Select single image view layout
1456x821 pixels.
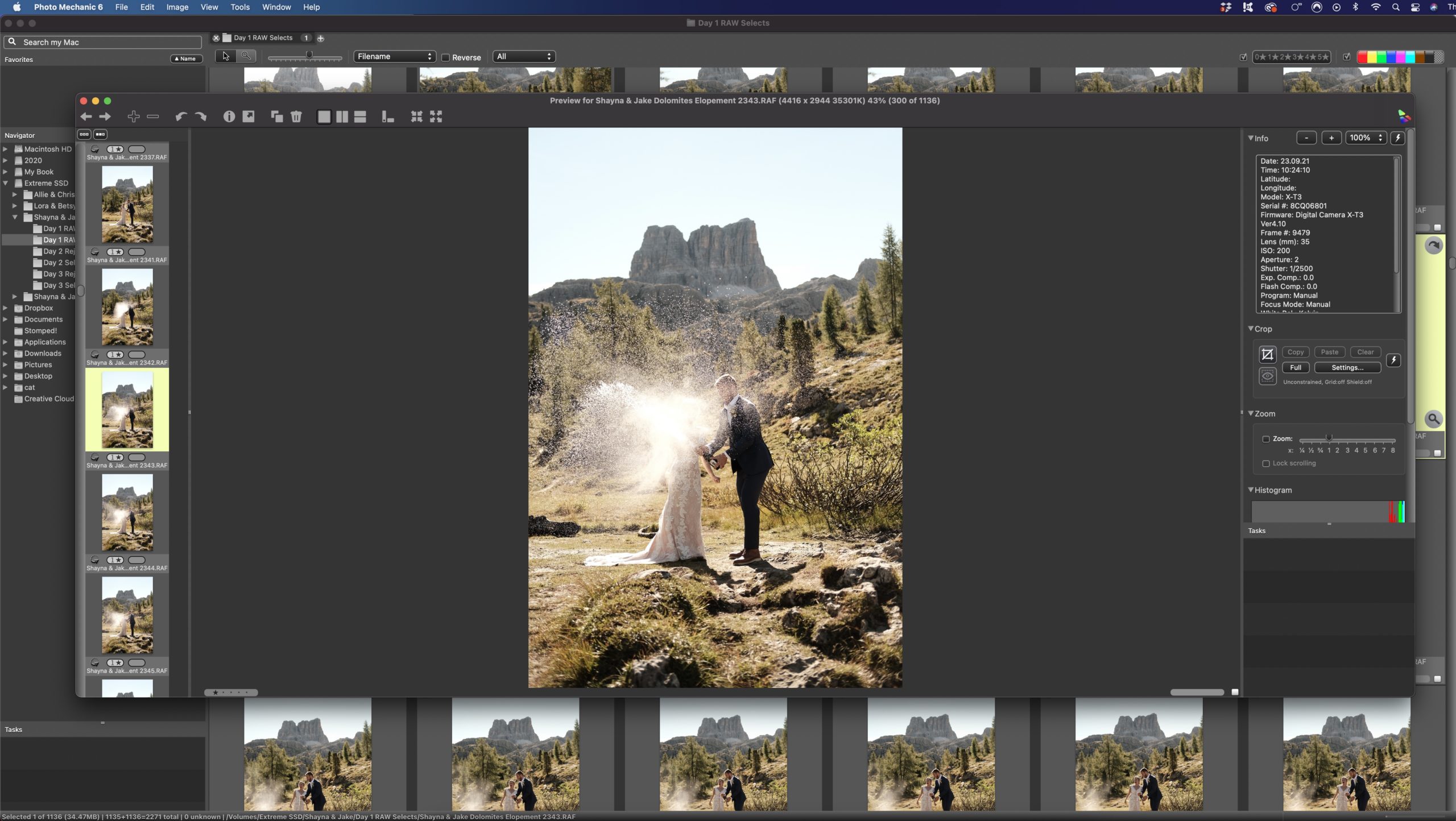pos(324,117)
